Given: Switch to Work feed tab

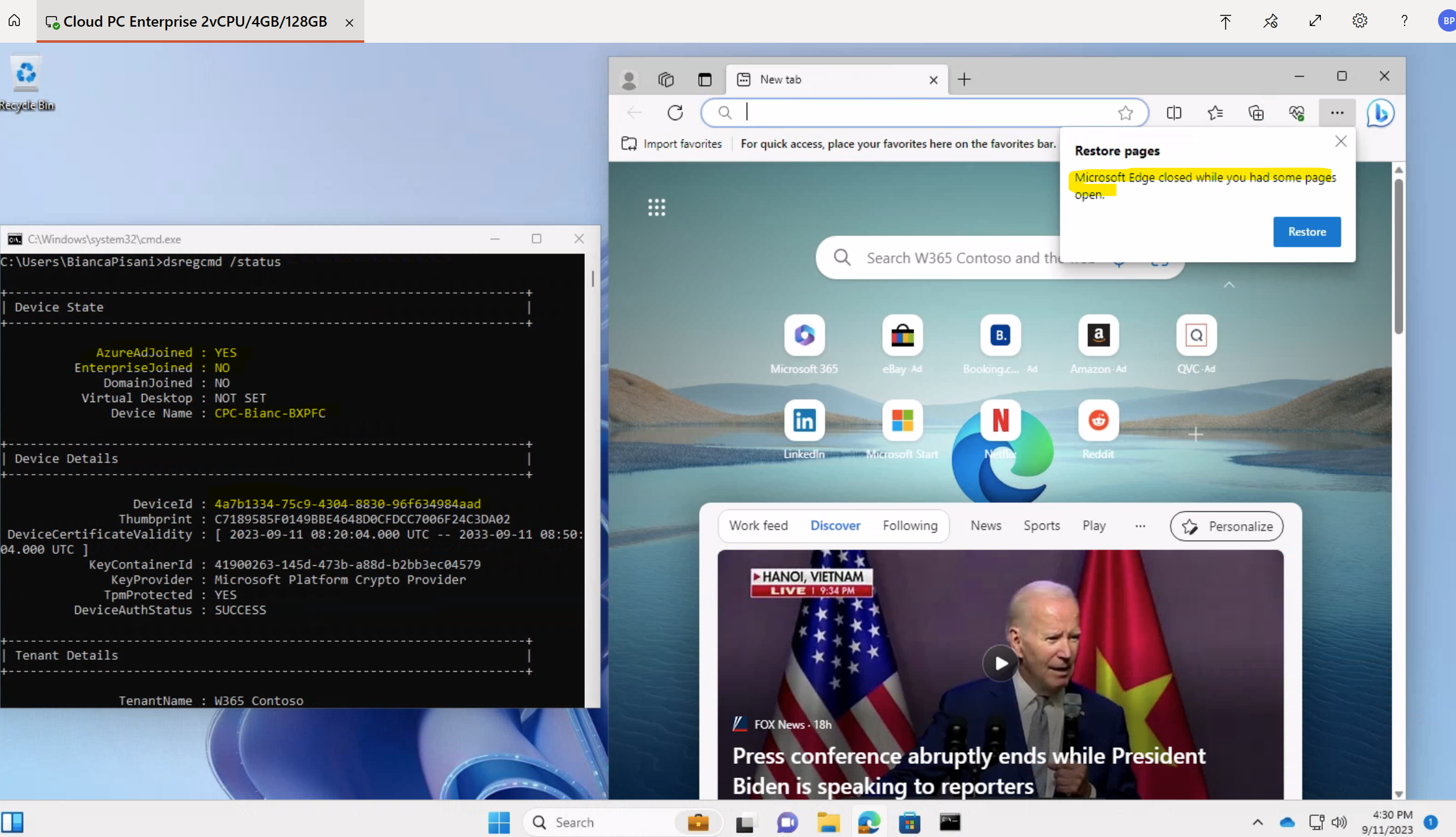Looking at the screenshot, I should [x=758, y=526].
